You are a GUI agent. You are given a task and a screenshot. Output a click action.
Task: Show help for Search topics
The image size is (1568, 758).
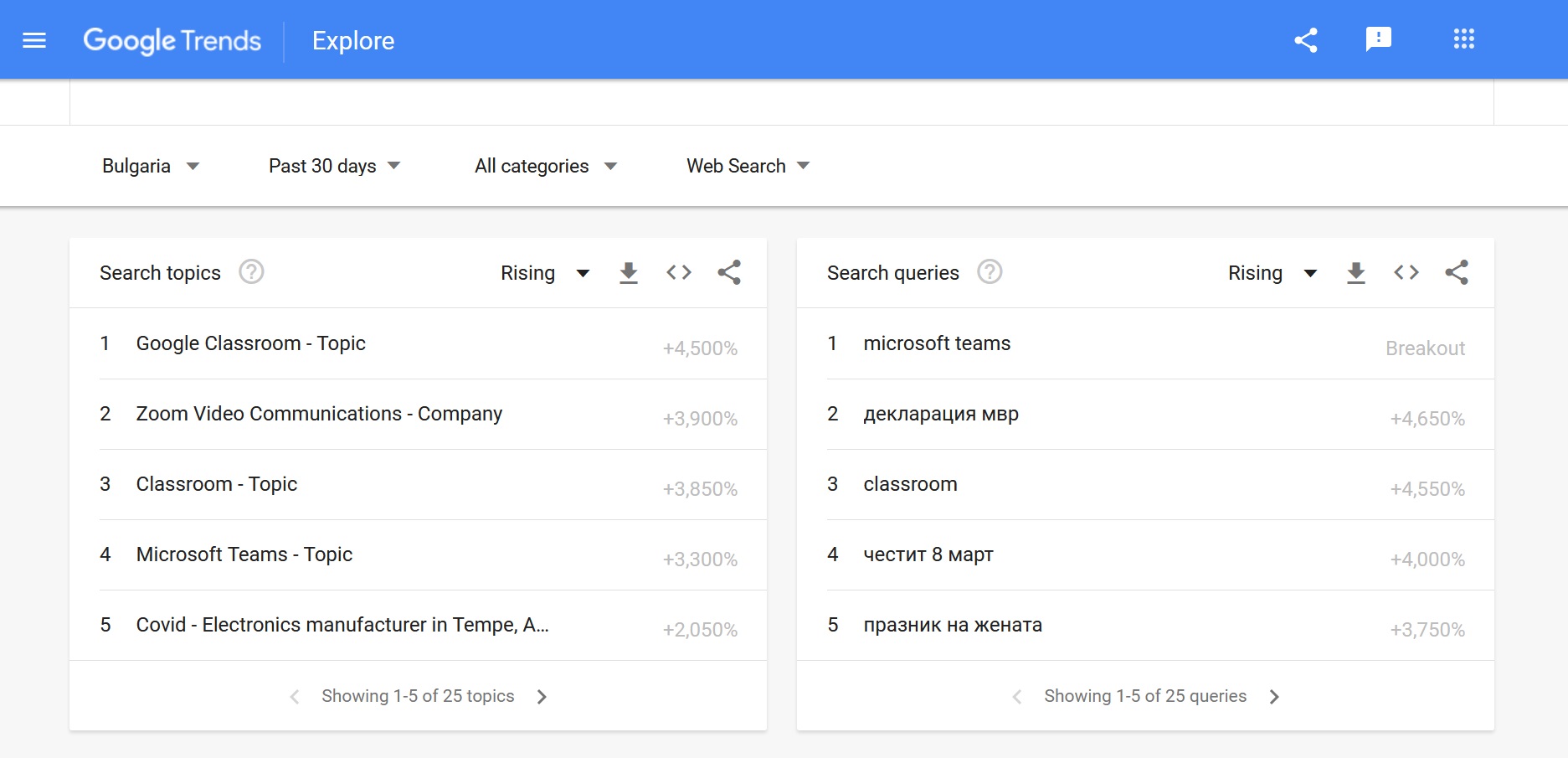click(x=251, y=272)
